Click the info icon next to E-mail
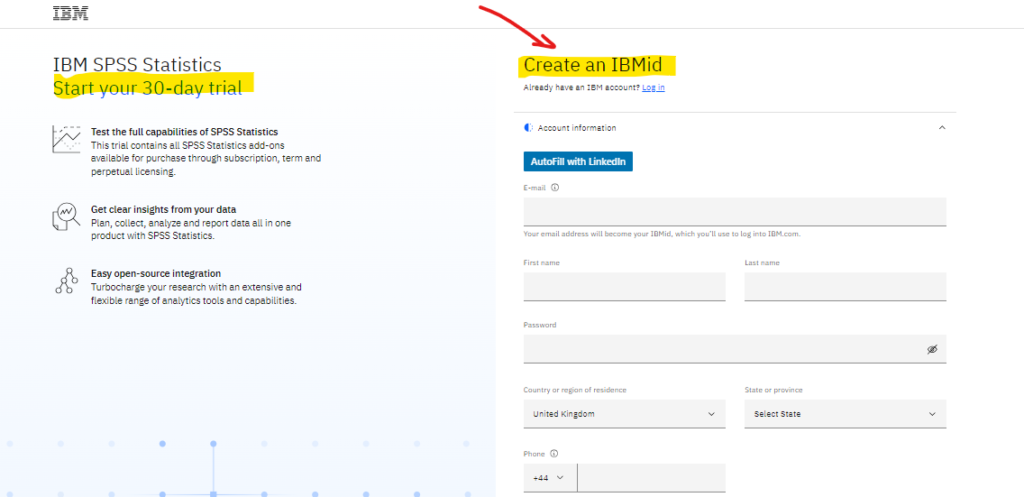Image resolution: width=1024 pixels, height=497 pixels. (x=555, y=187)
